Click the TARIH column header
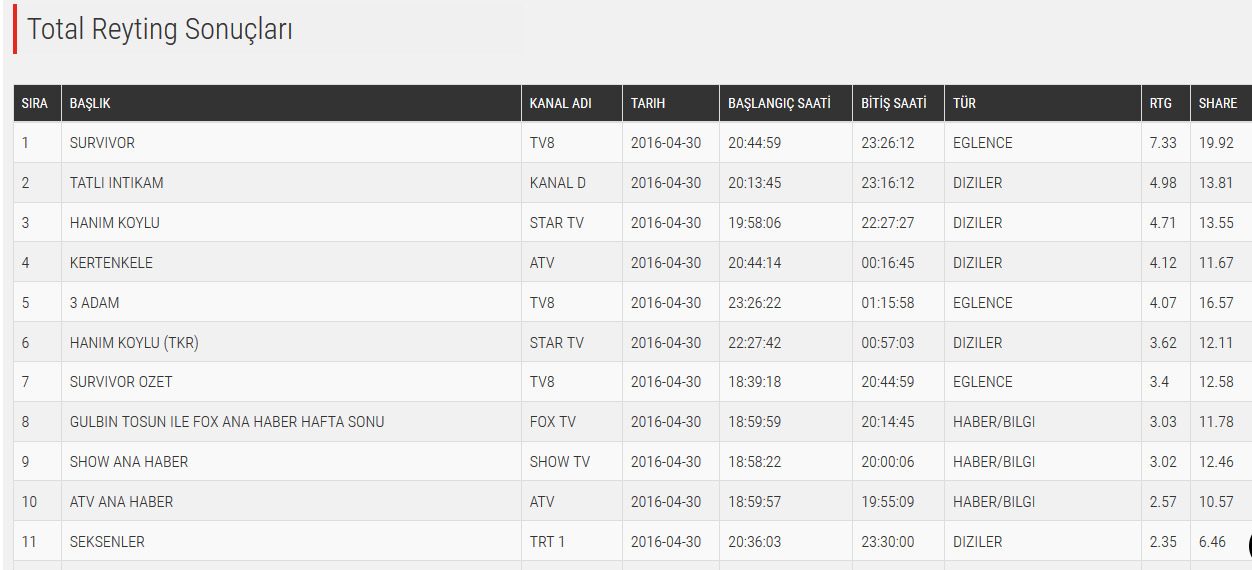Viewport: 1252px width, 570px height. click(x=648, y=103)
